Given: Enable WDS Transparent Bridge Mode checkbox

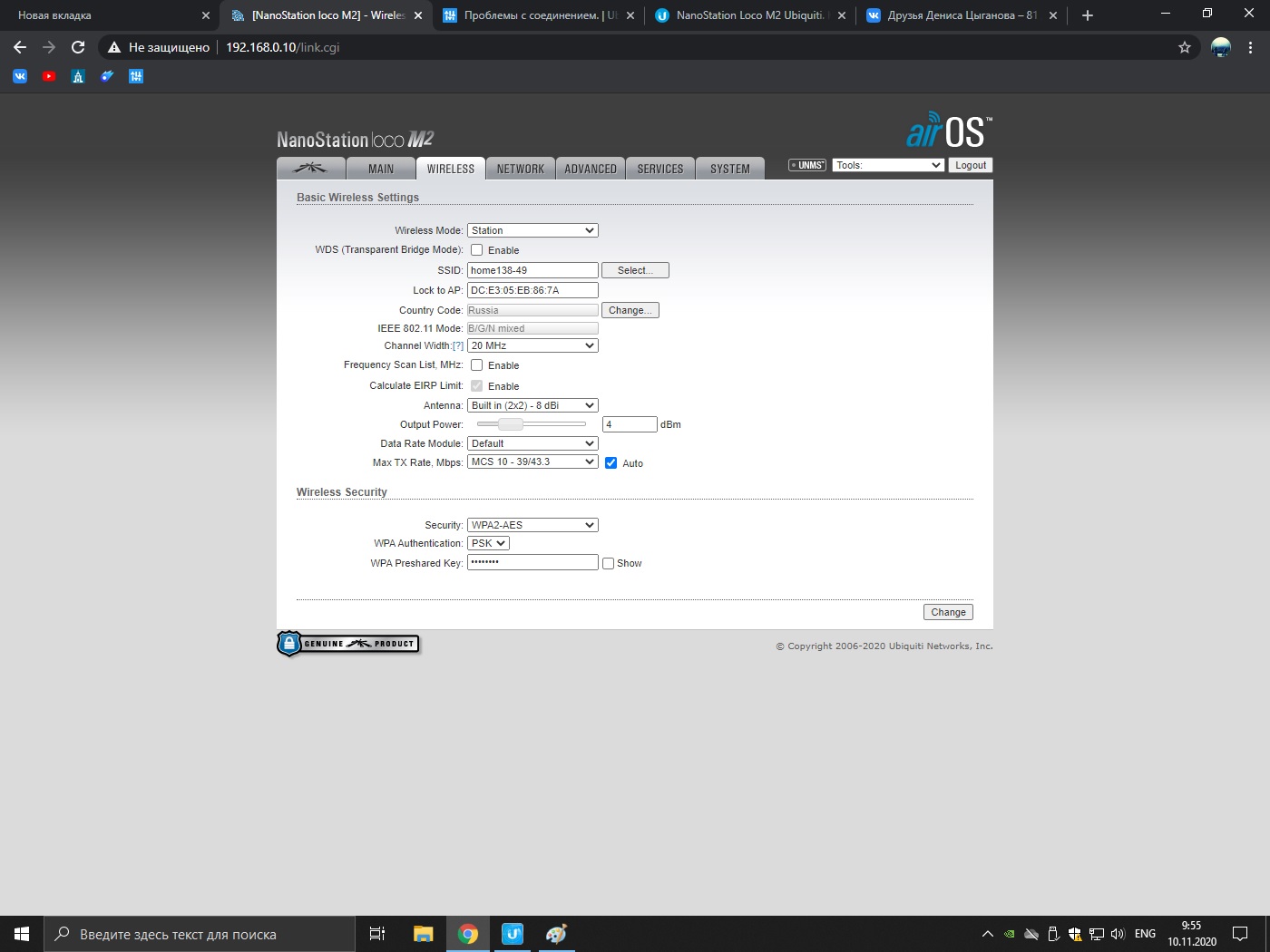Looking at the screenshot, I should pyautogui.click(x=476, y=250).
